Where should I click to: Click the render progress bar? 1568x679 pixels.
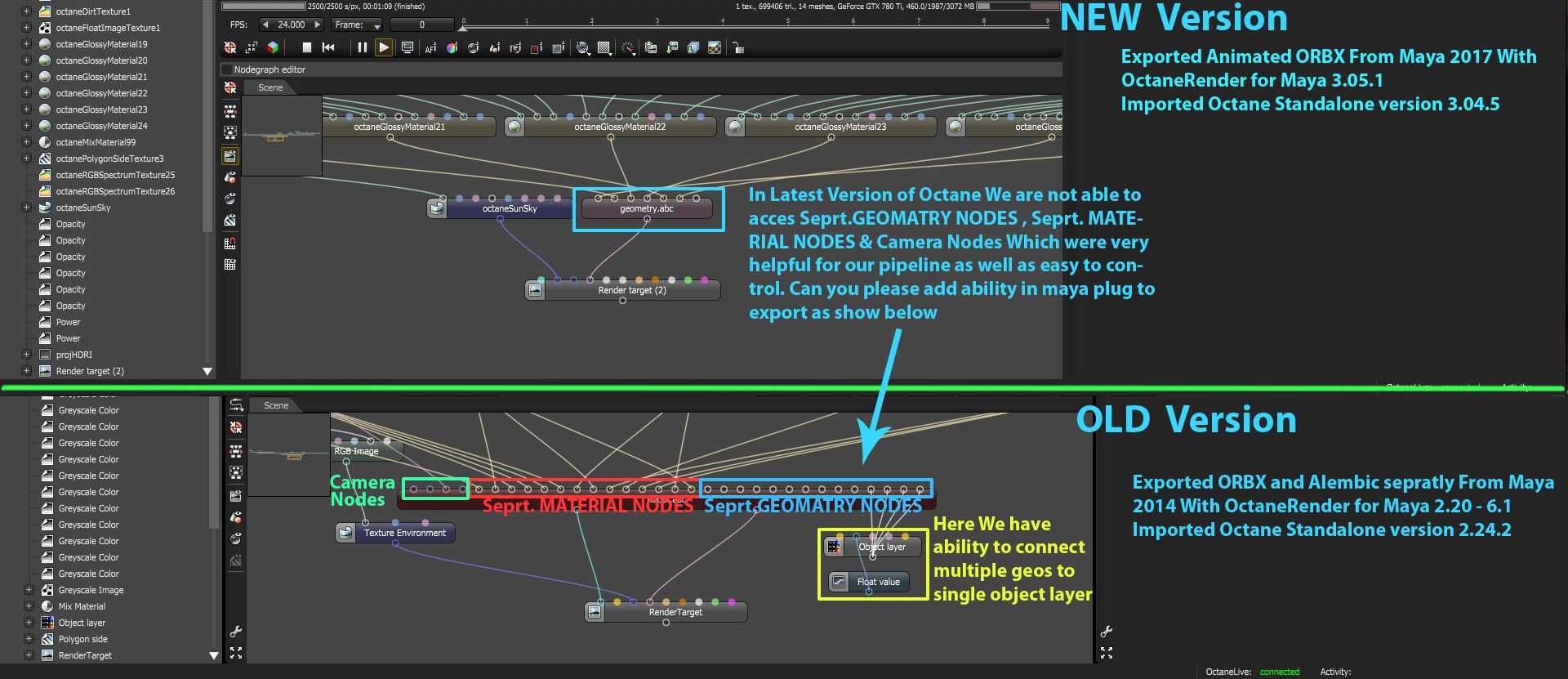click(264, 7)
